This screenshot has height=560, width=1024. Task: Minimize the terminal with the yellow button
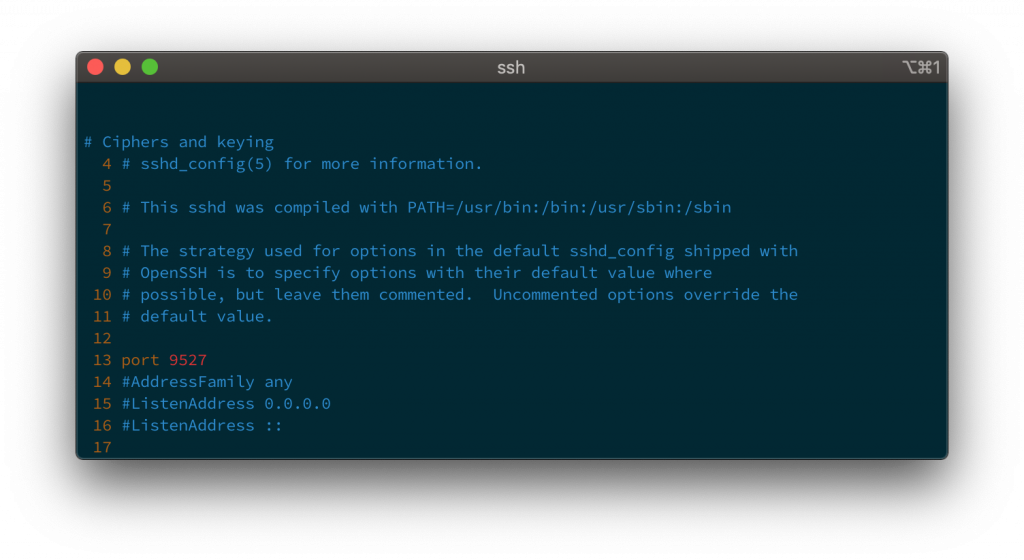[123, 67]
